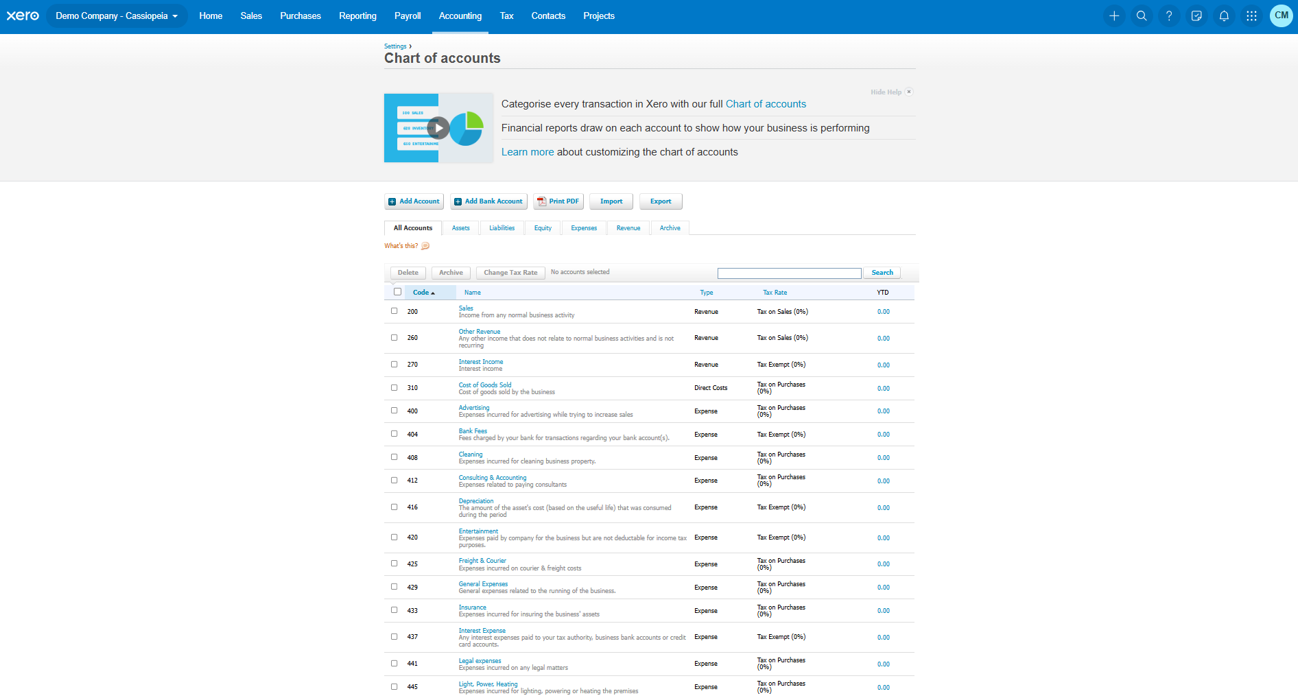
Task: Open the search magnifier icon
Action: (x=1141, y=16)
